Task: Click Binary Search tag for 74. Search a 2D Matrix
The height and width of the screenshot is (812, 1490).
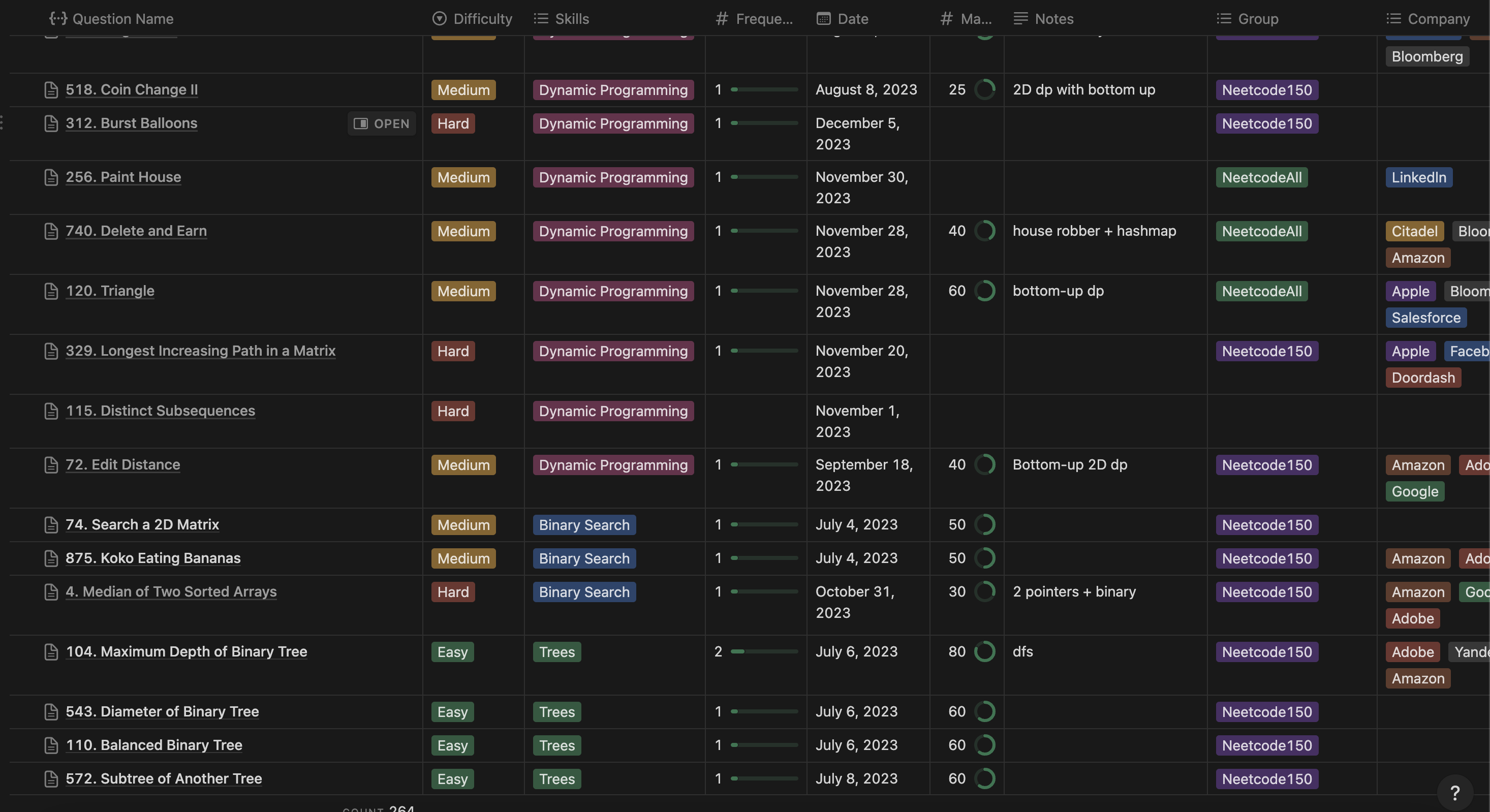Action: [x=583, y=524]
